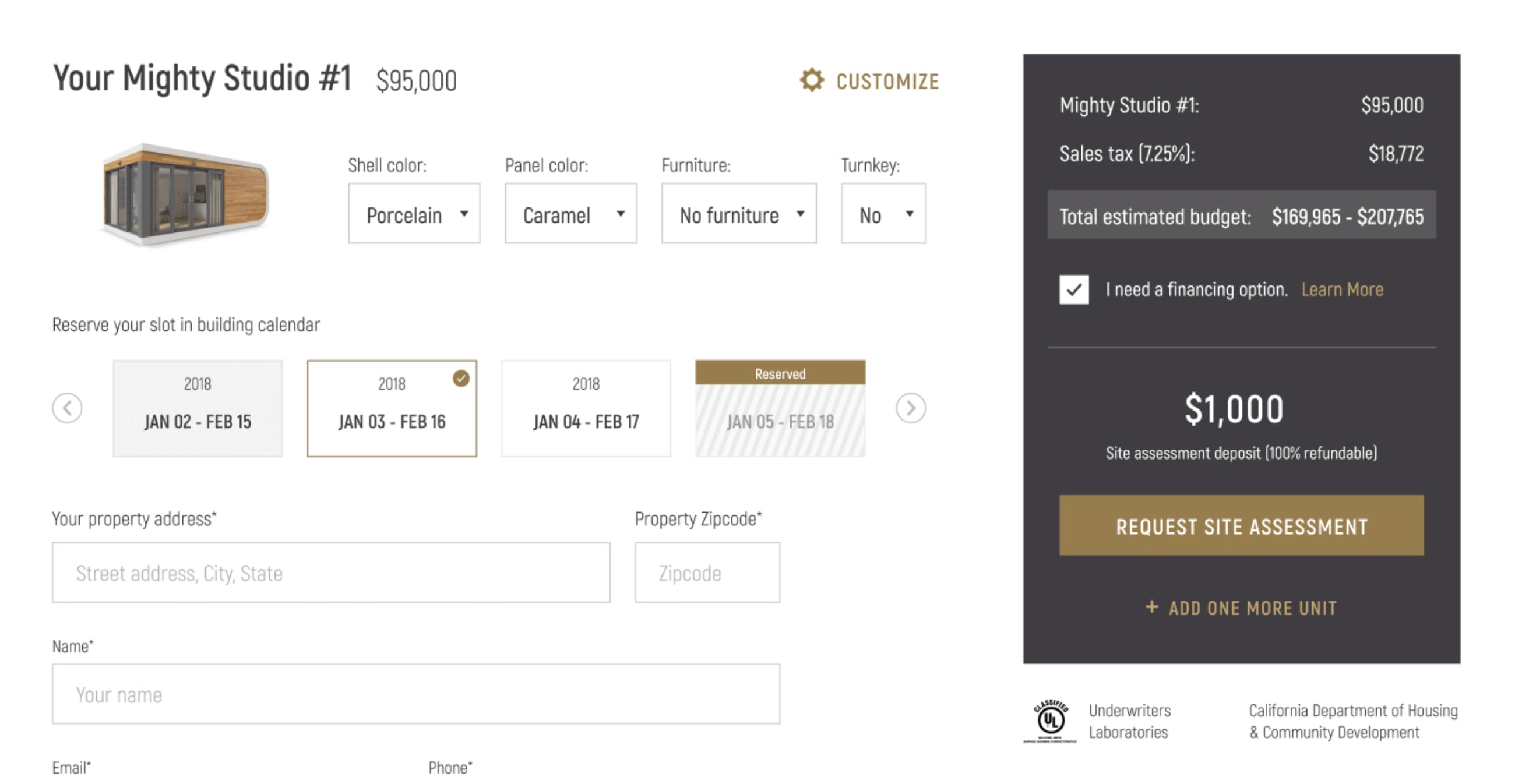Click the UL Classified logo
The width and height of the screenshot is (1515, 784).
click(x=1051, y=721)
